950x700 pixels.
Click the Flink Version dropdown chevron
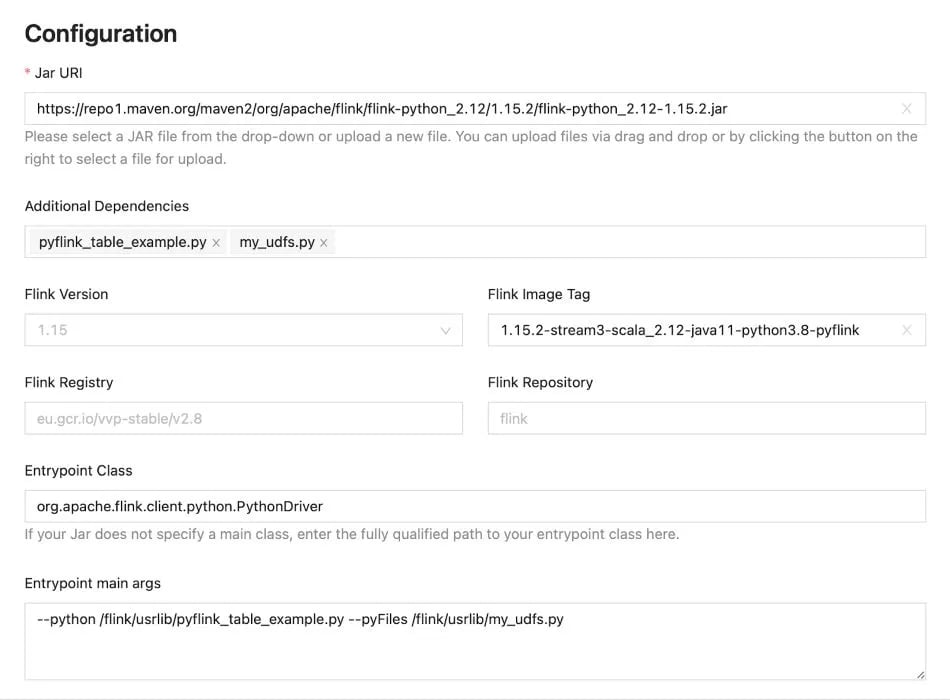pyautogui.click(x=447, y=330)
